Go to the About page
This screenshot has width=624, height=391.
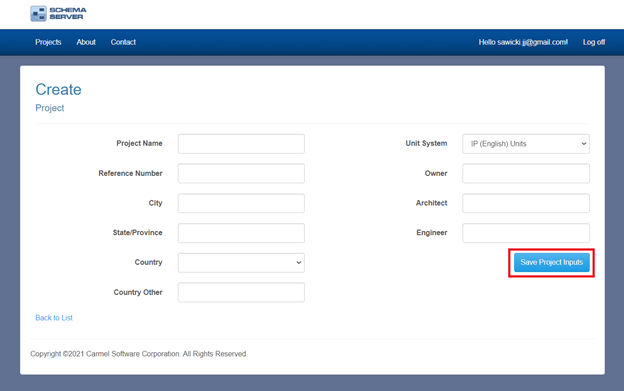tap(86, 42)
